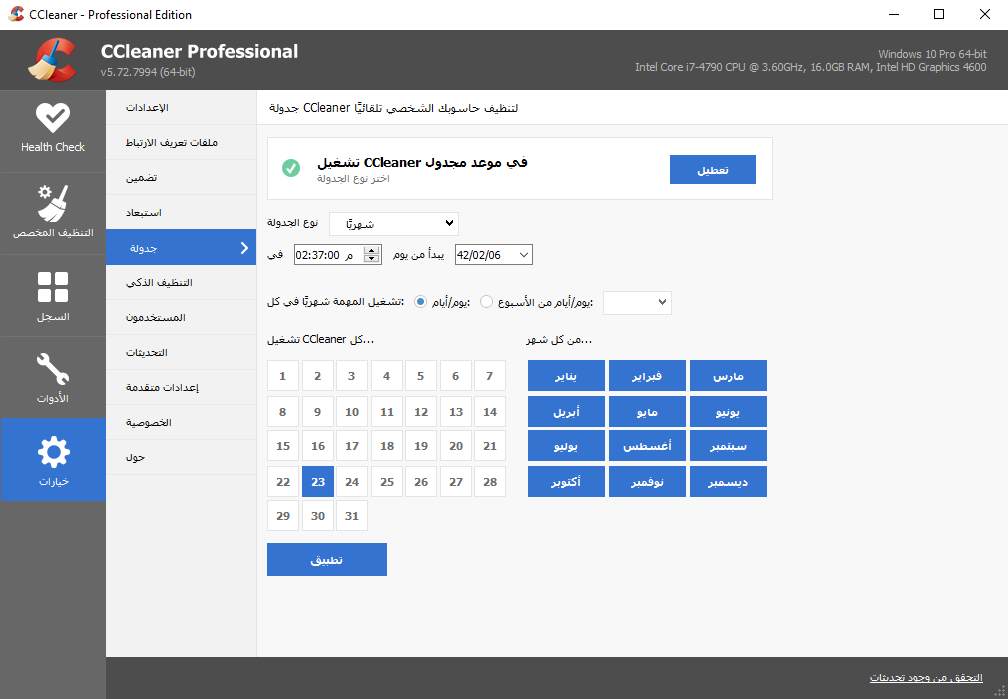Click the التحقق من وجود تحديثات link

[x=926, y=677]
